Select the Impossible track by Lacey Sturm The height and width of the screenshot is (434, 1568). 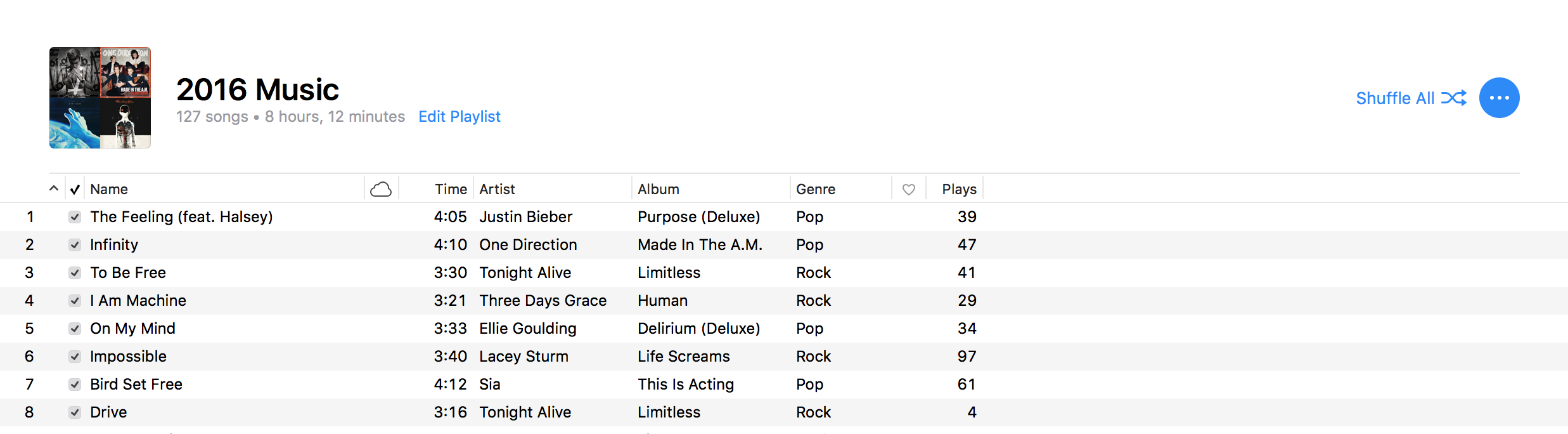pyautogui.click(x=128, y=357)
